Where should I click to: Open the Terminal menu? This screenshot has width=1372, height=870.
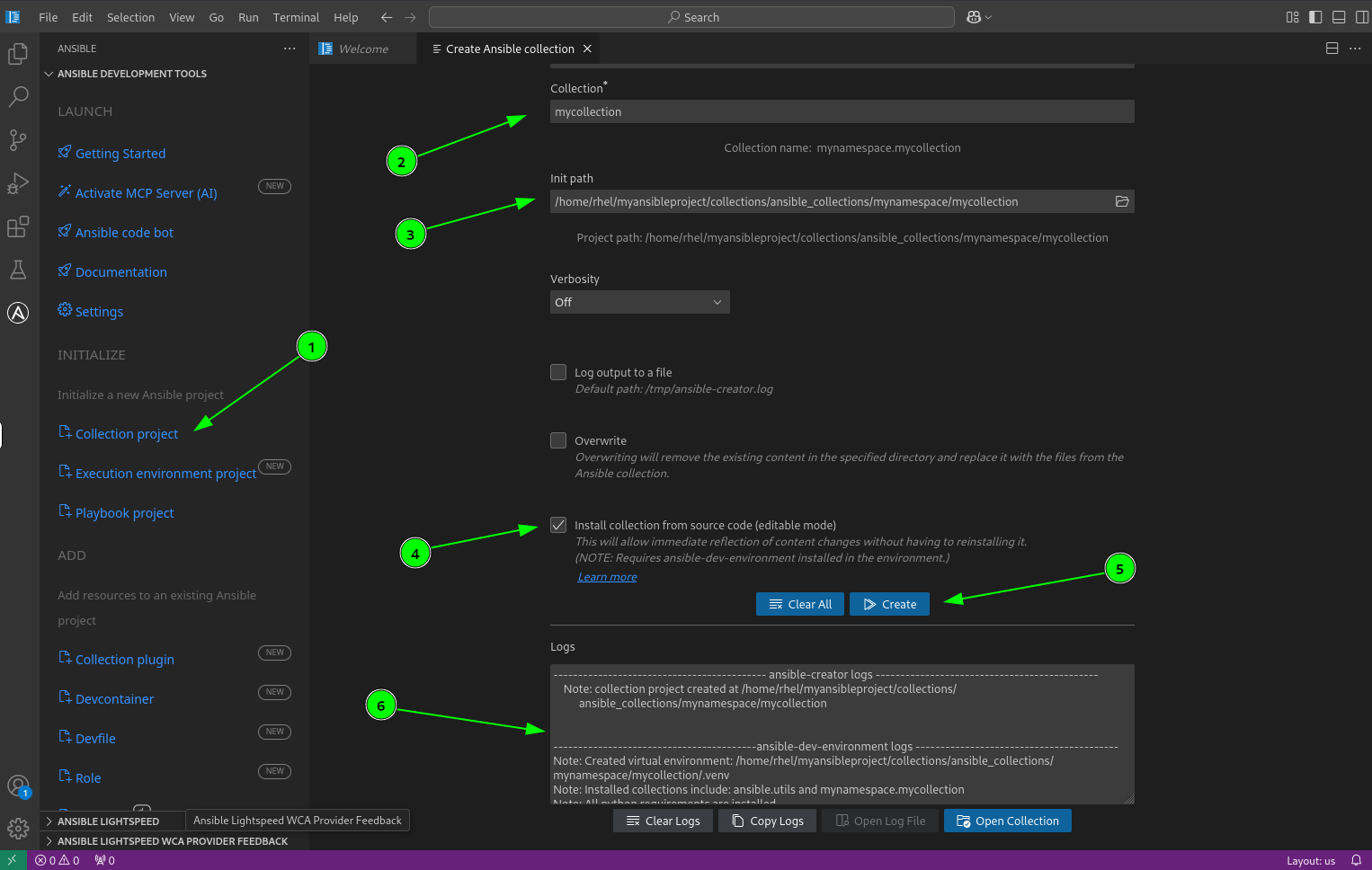point(296,17)
